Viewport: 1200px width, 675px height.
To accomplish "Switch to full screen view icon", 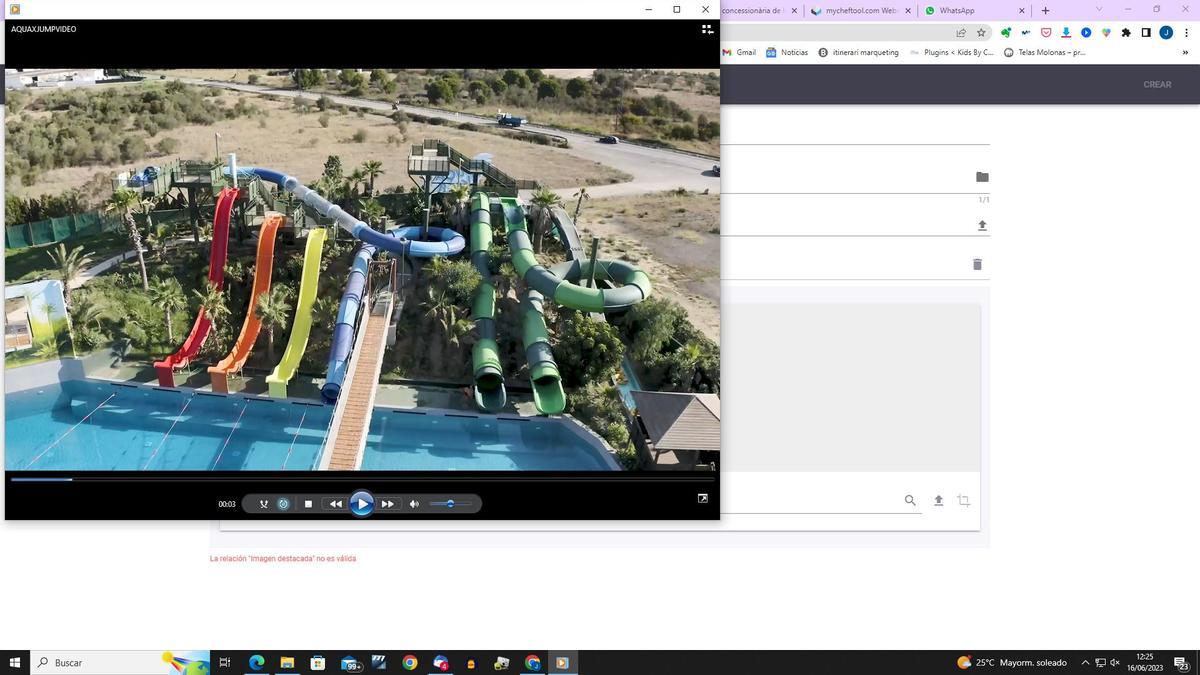I will point(702,498).
